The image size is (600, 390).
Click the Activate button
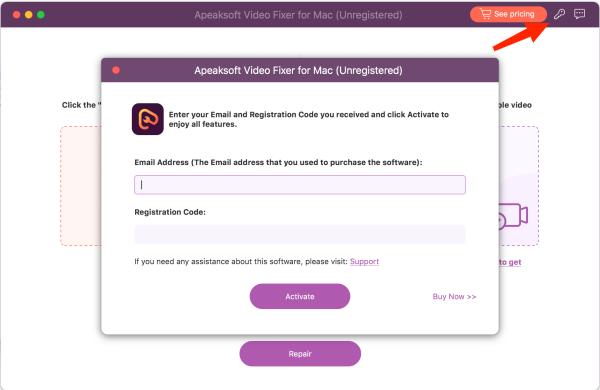(x=300, y=296)
